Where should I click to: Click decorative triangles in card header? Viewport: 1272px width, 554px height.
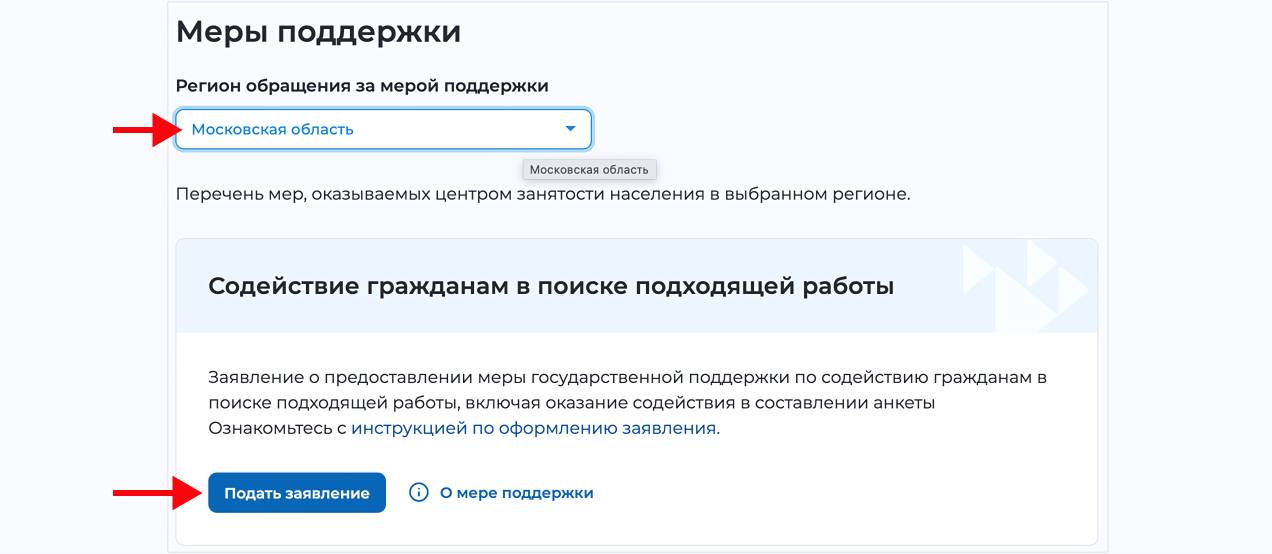coord(1025,285)
